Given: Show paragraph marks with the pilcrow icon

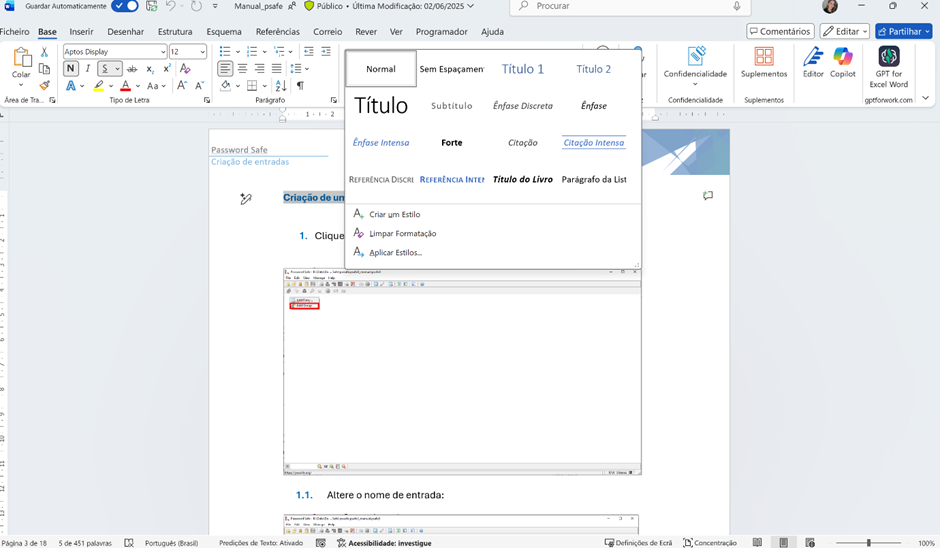Looking at the screenshot, I should pyautogui.click(x=300, y=86).
